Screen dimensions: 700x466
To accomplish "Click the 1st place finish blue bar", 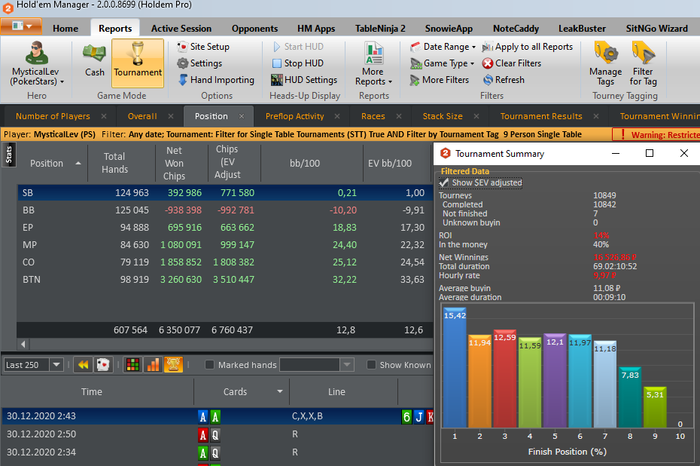I will click(x=455, y=367).
